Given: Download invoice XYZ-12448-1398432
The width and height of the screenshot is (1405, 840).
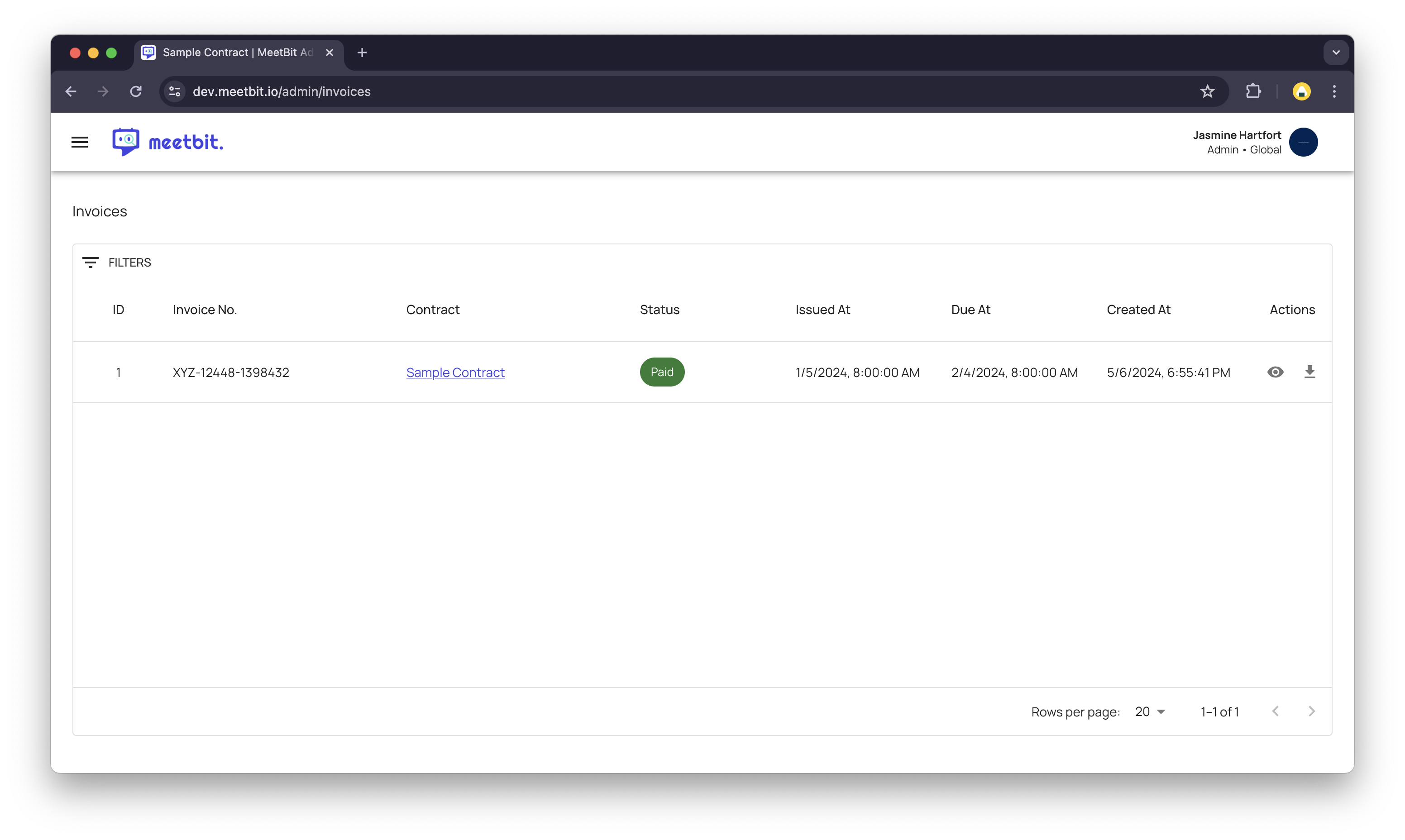Looking at the screenshot, I should [x=1309, y=372].
